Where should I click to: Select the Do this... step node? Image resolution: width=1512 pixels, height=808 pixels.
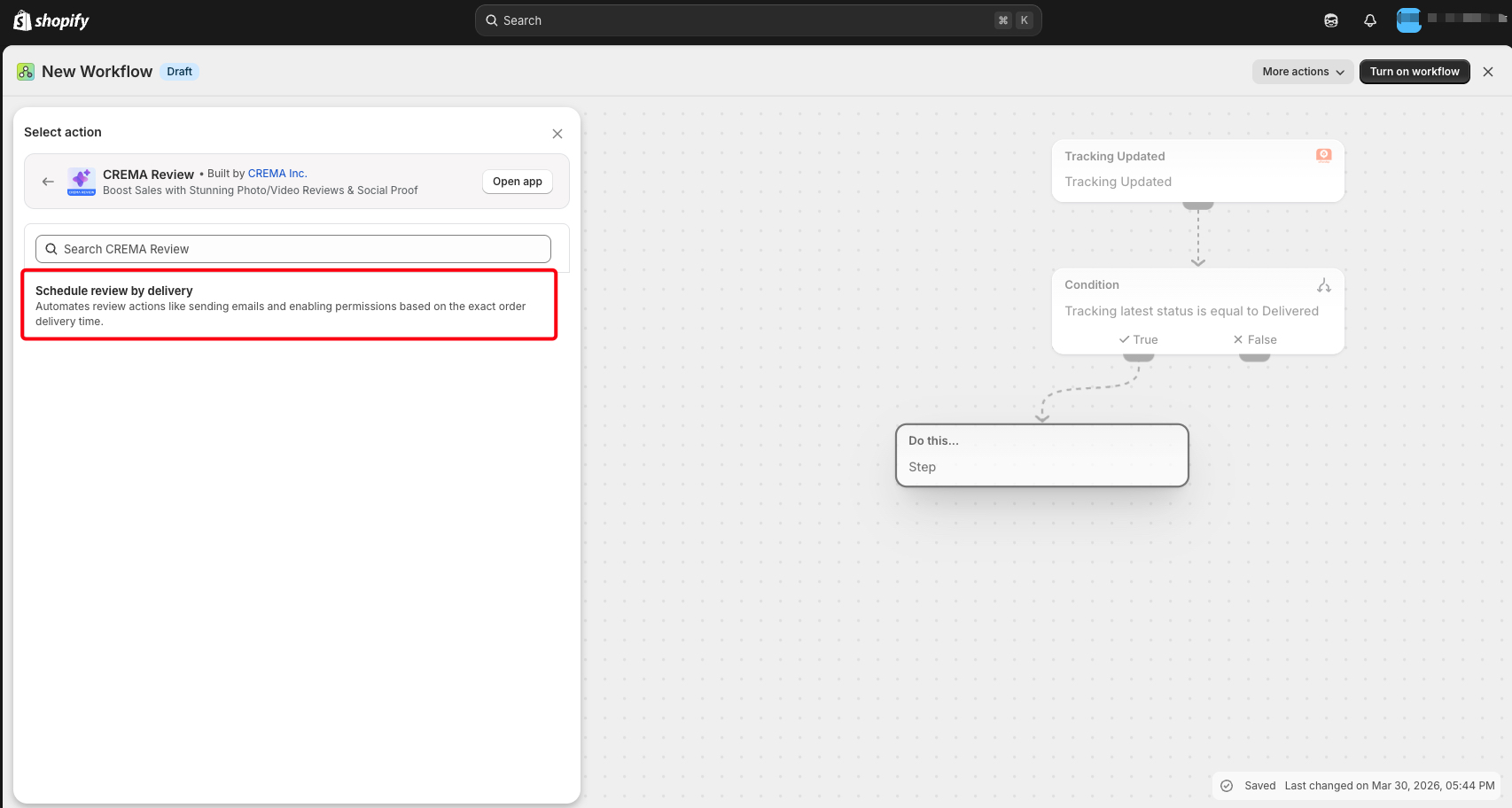tap(1042, 455)
